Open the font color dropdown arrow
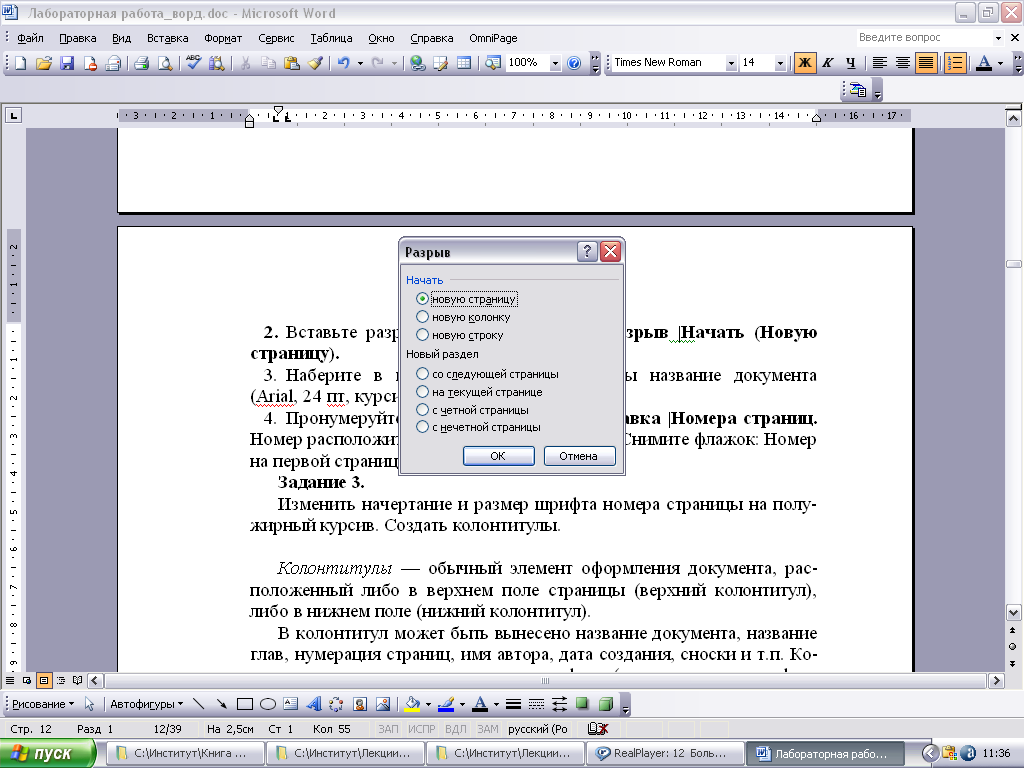1024x768 pixels. point(1000,63)
